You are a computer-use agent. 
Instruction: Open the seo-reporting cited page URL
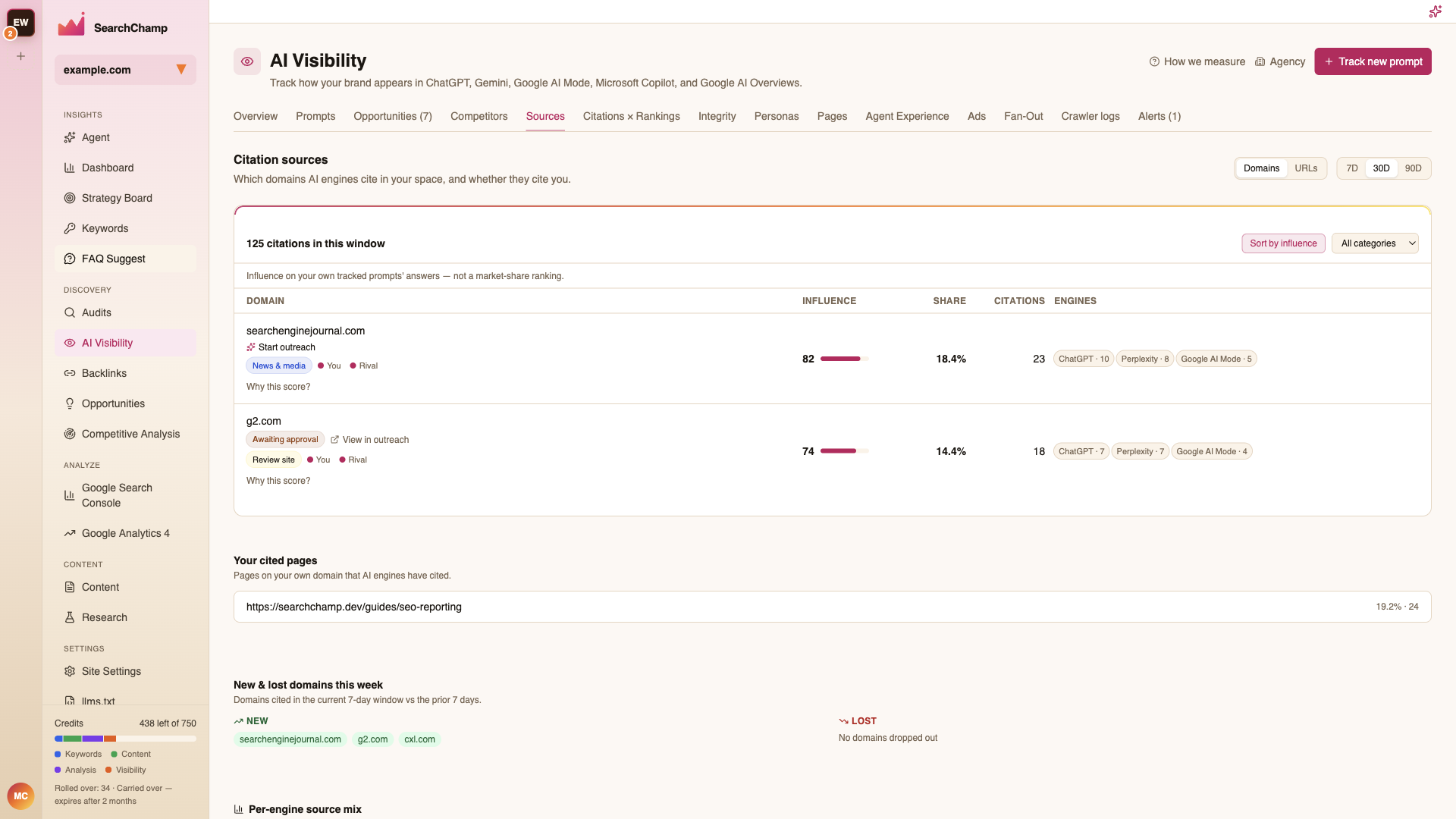354,607
